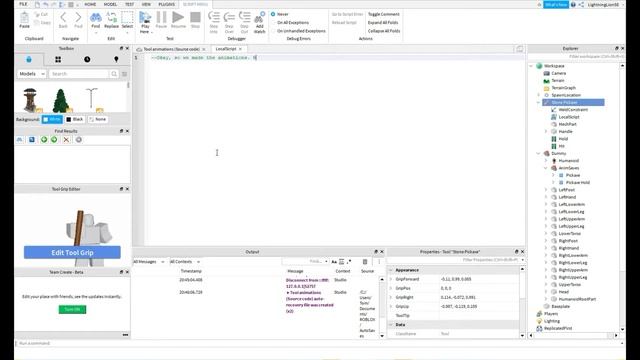The width and height of the screenshot is (640, 360).
Task: Select the tree model thumbnail in Toolbox
Action: click(x=61, y=100)
